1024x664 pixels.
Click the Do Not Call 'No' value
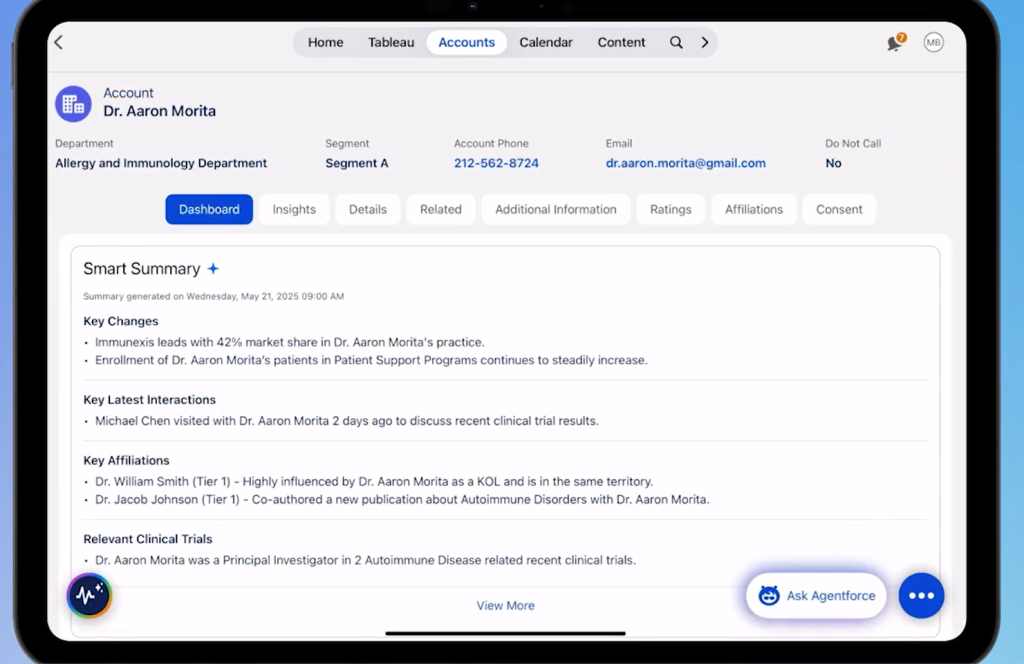[833, 163]
